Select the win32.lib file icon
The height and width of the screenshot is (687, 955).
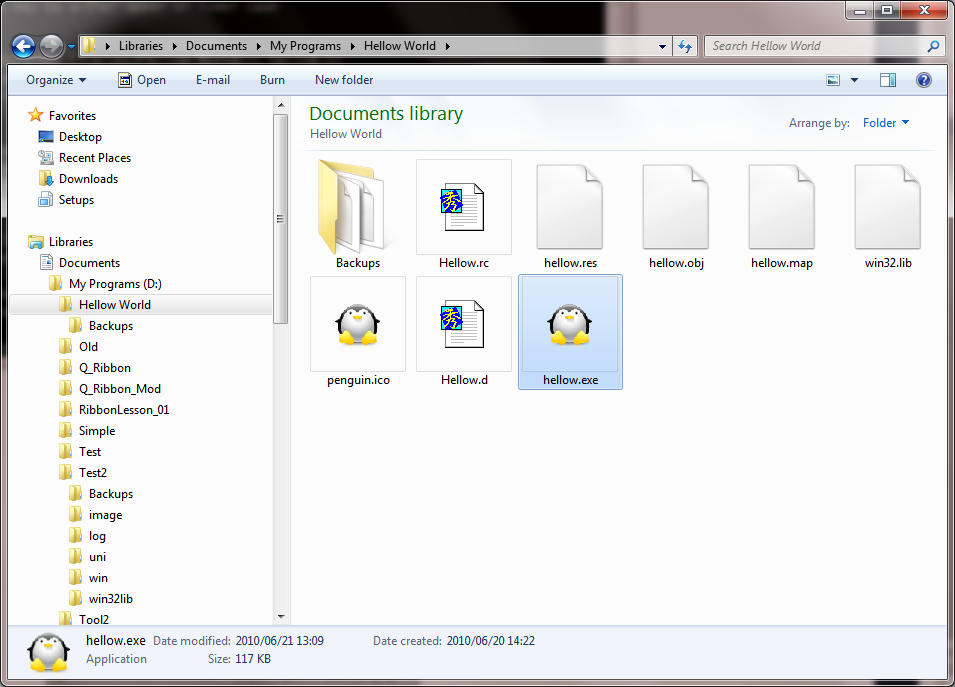coord(887,207)
